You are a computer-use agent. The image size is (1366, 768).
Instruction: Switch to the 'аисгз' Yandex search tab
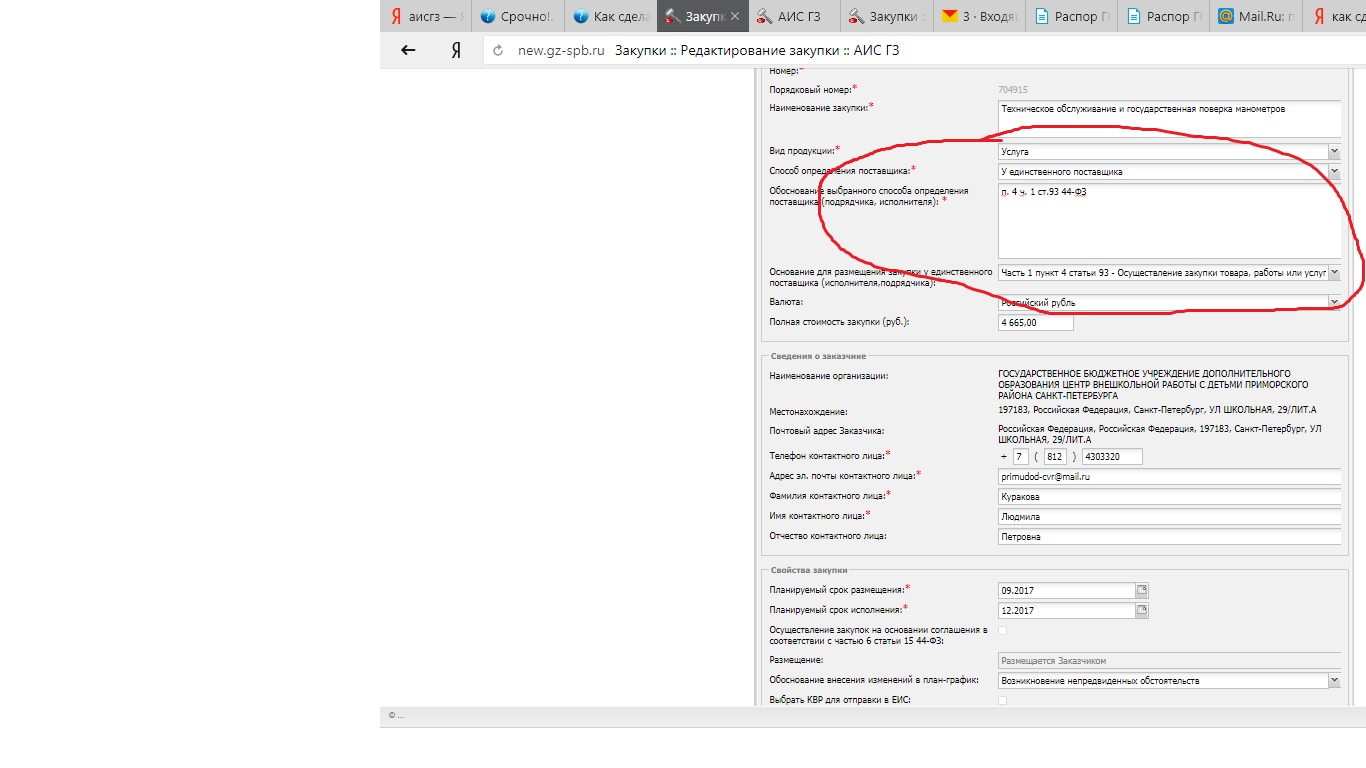coord(426,16)
